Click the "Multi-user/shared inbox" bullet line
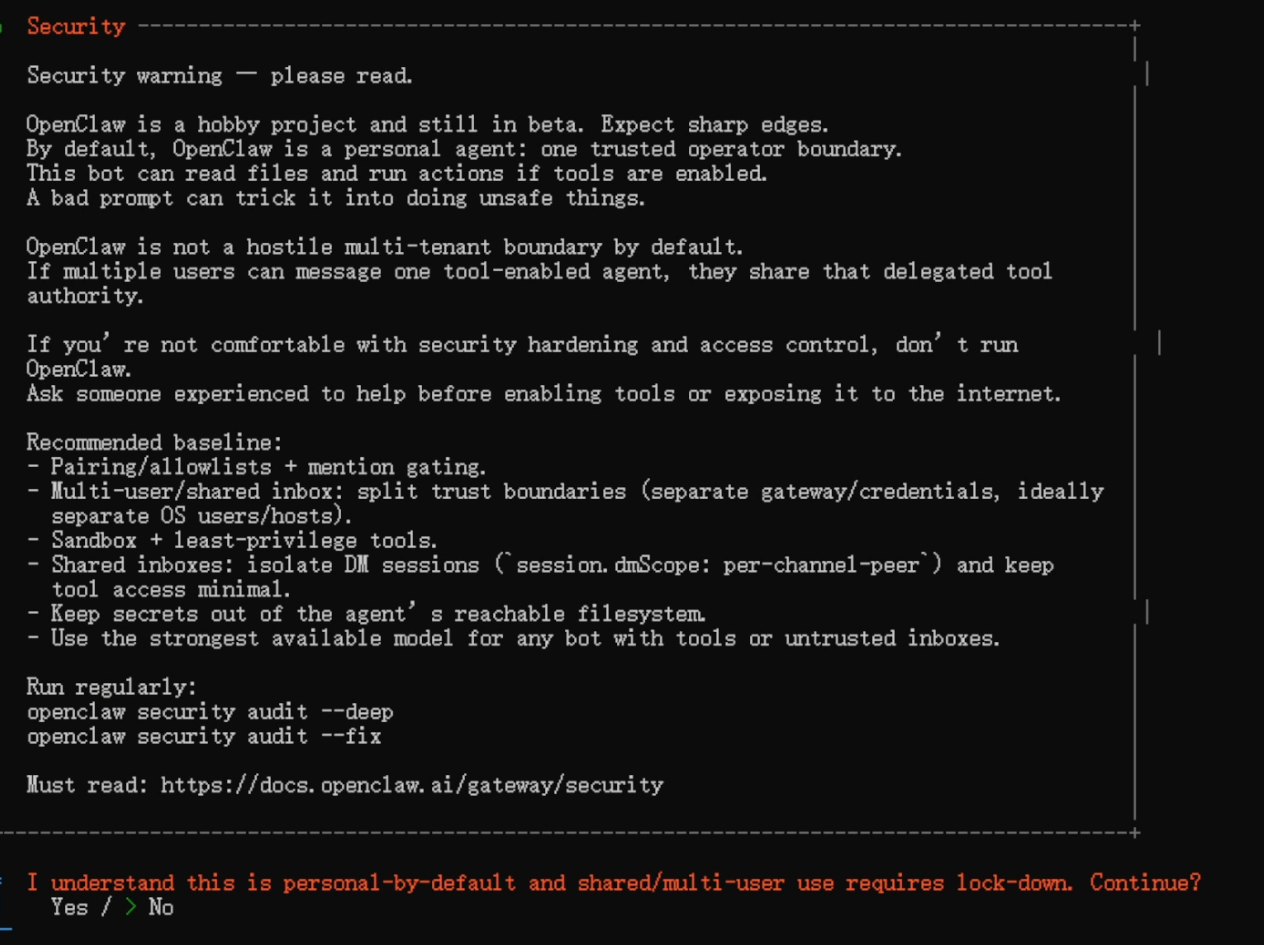This screenshot has width=1264, height=945. coord(577,492)
